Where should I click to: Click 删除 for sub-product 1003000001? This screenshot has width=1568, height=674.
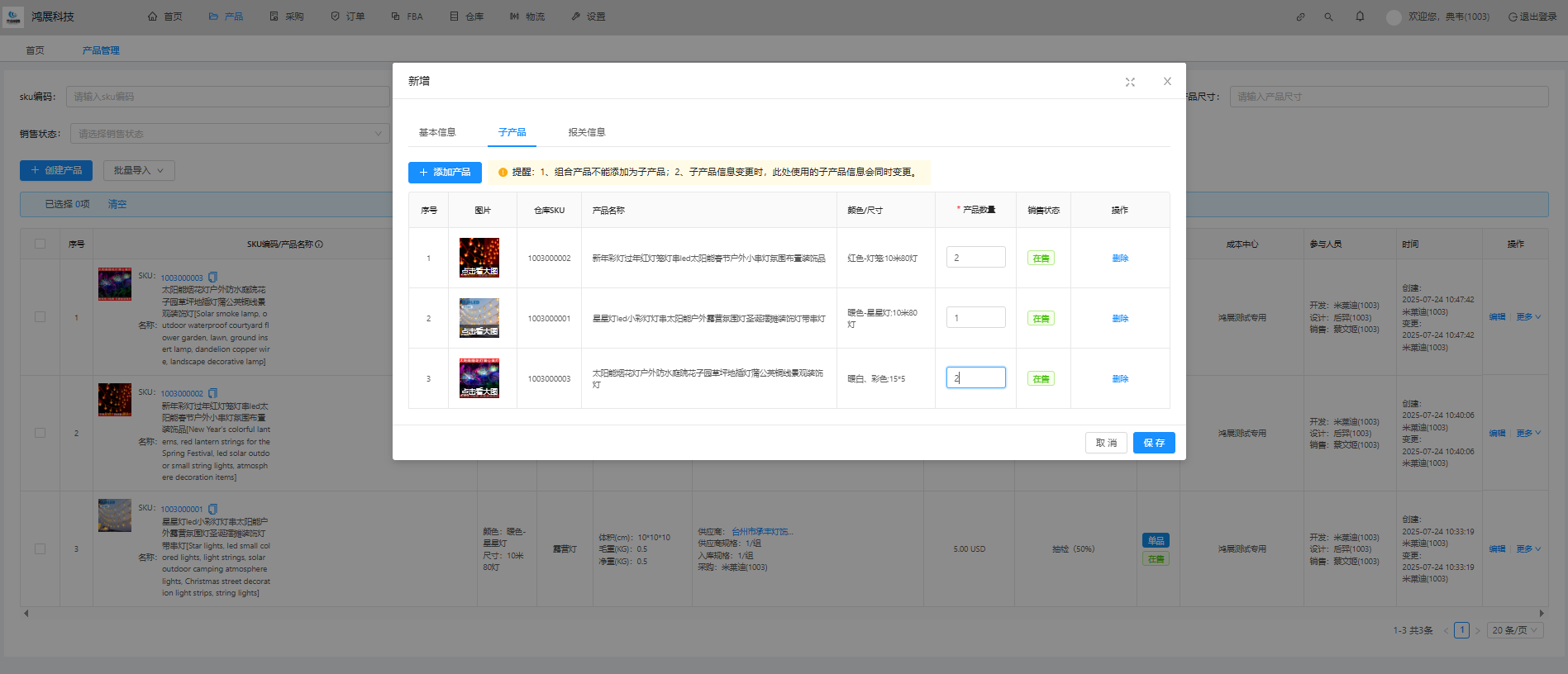1120,319
